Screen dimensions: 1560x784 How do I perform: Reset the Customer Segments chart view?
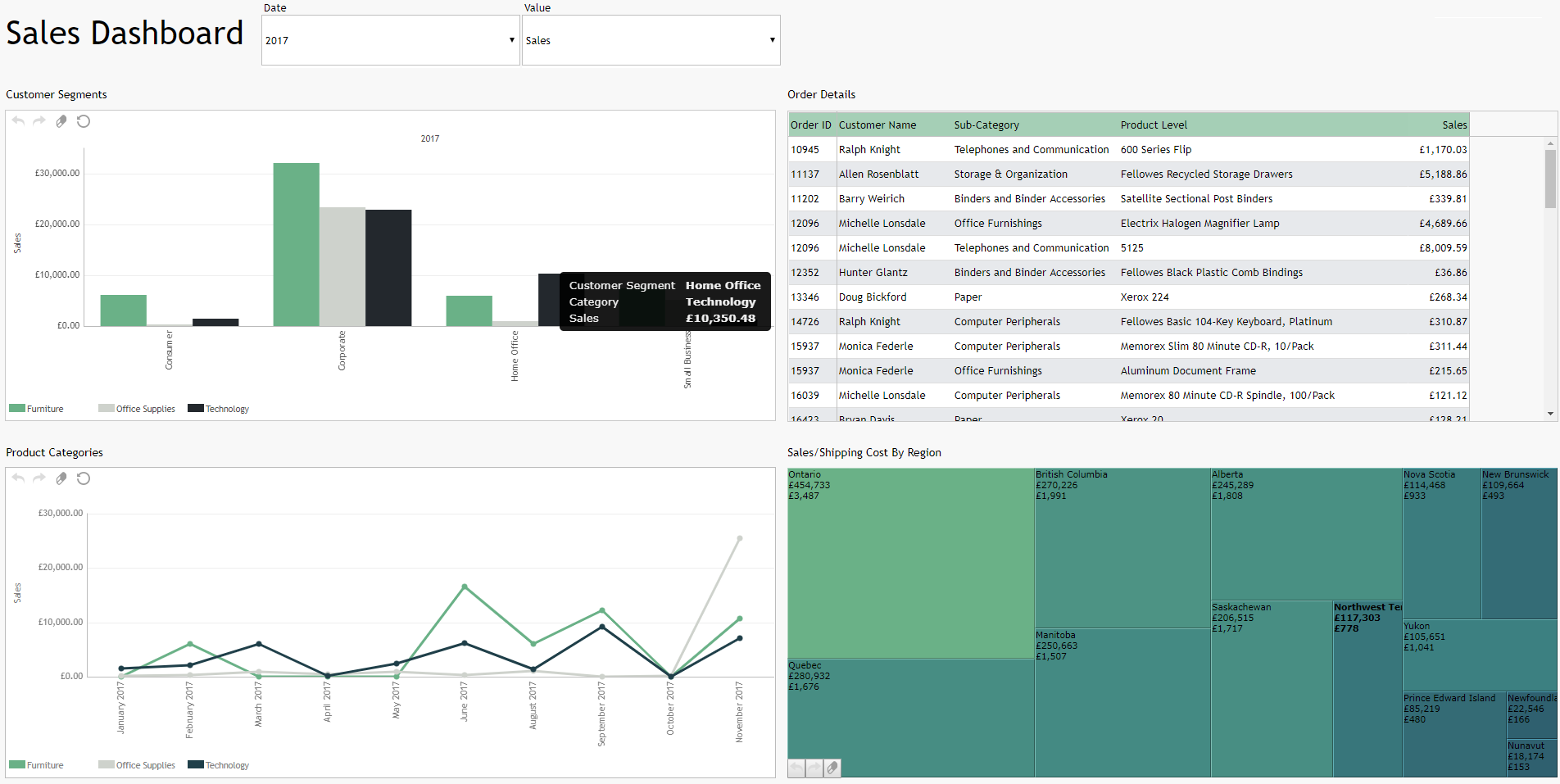(84, 120)
